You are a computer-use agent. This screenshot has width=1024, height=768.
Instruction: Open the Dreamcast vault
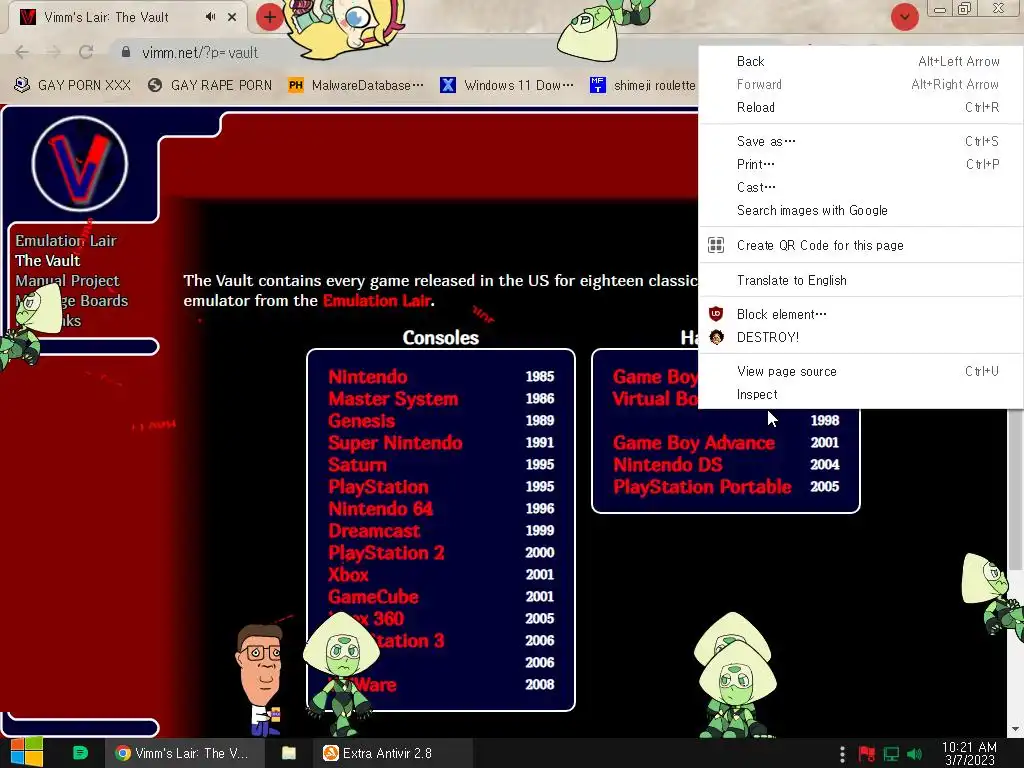pos(374,531)
